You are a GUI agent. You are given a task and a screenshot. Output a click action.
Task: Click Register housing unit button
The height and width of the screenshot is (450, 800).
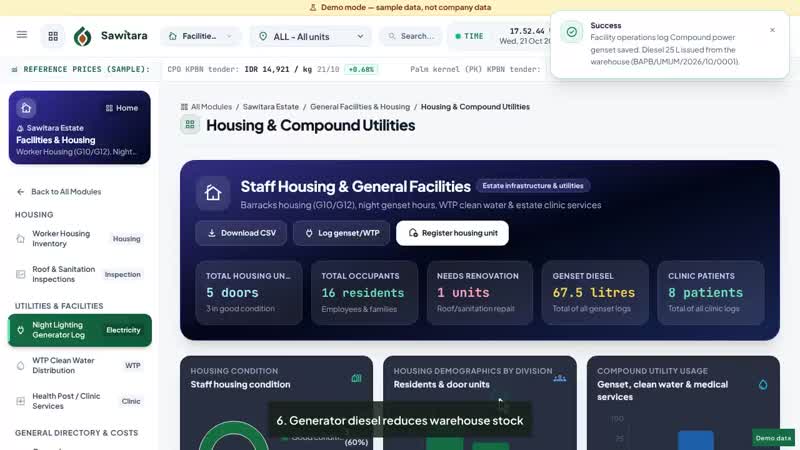pos(452,233)
